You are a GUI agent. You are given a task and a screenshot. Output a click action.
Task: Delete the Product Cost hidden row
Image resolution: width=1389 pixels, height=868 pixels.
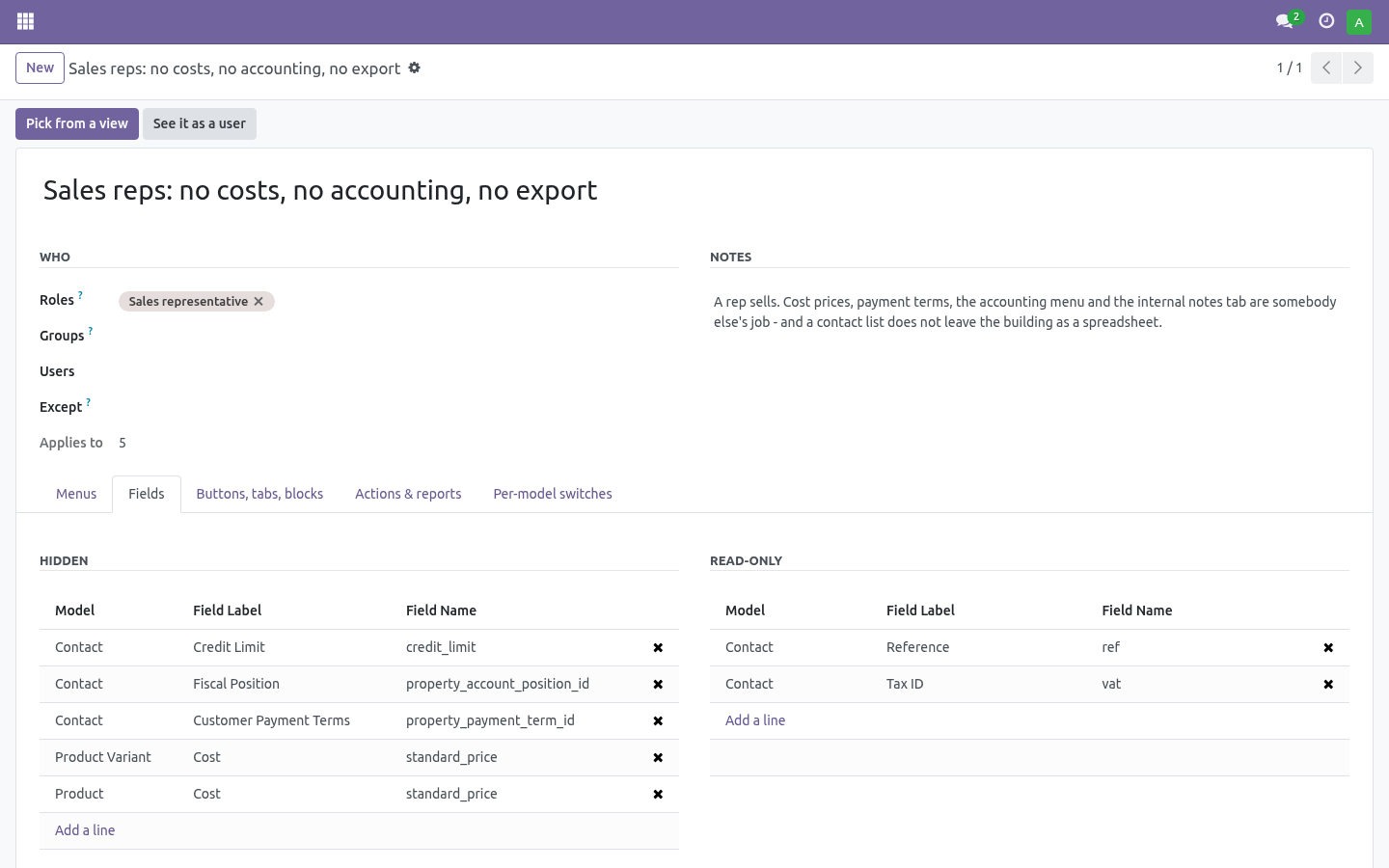point(658,795)
